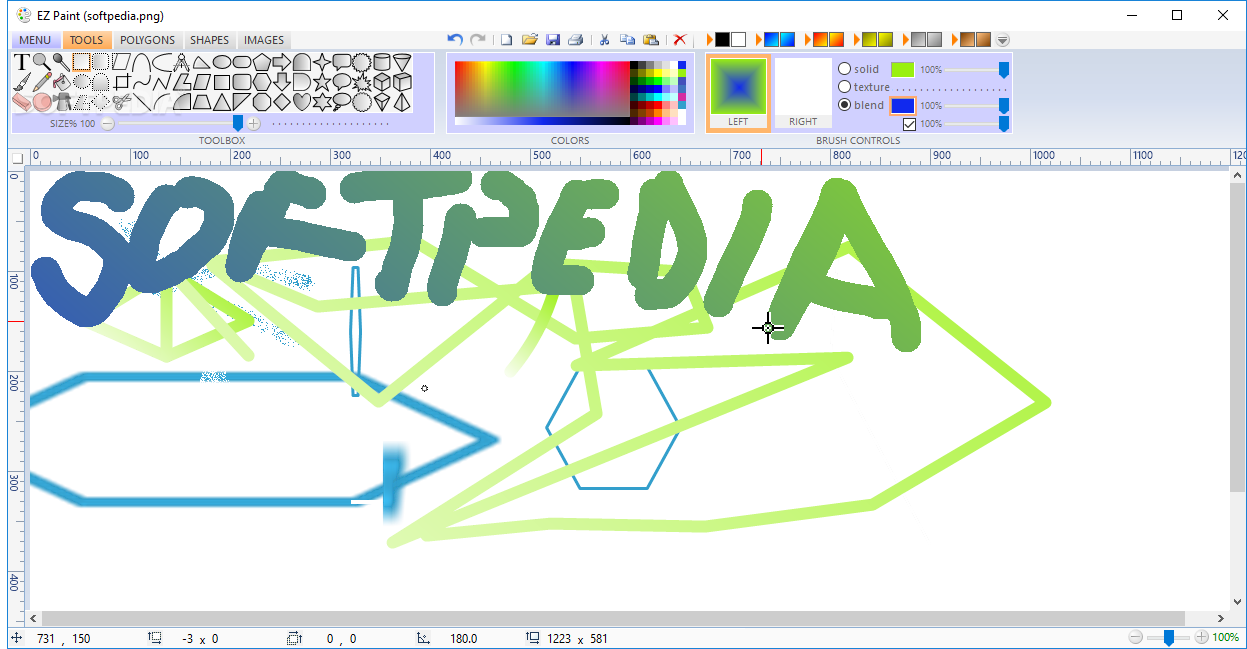Viewport: 1247px width, 649px height.
Task: Open the round presets overflow dropdown
Action: pyautogui.click(x=1002, y=40)
